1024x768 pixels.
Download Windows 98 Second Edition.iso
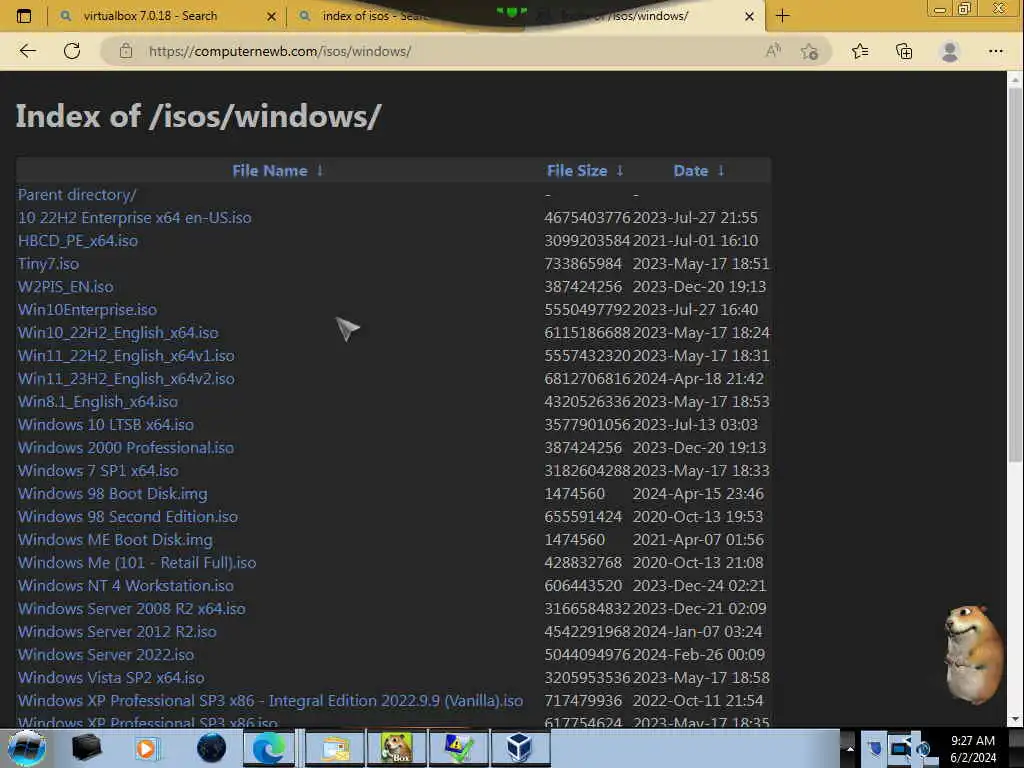pyautogui.click(x=128, y=516)
